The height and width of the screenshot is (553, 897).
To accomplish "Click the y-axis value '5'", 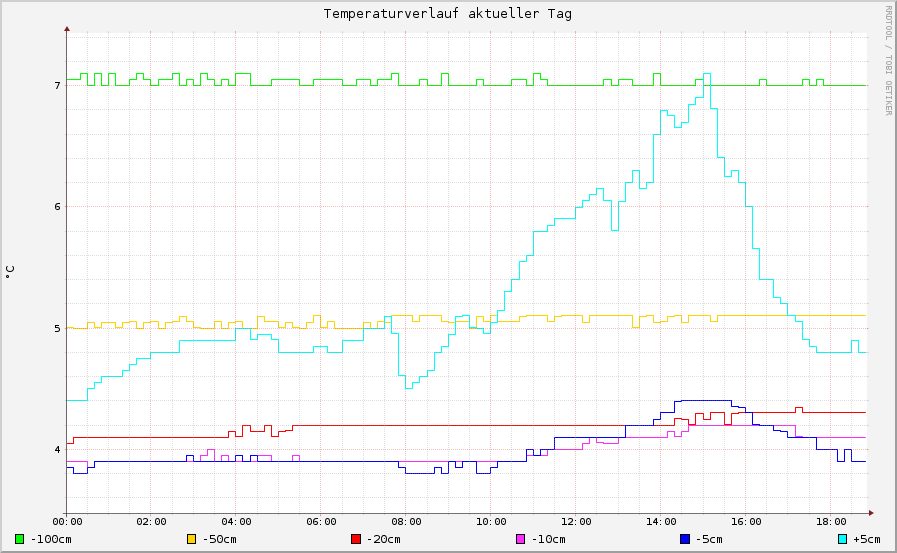I will click(57, 328).
